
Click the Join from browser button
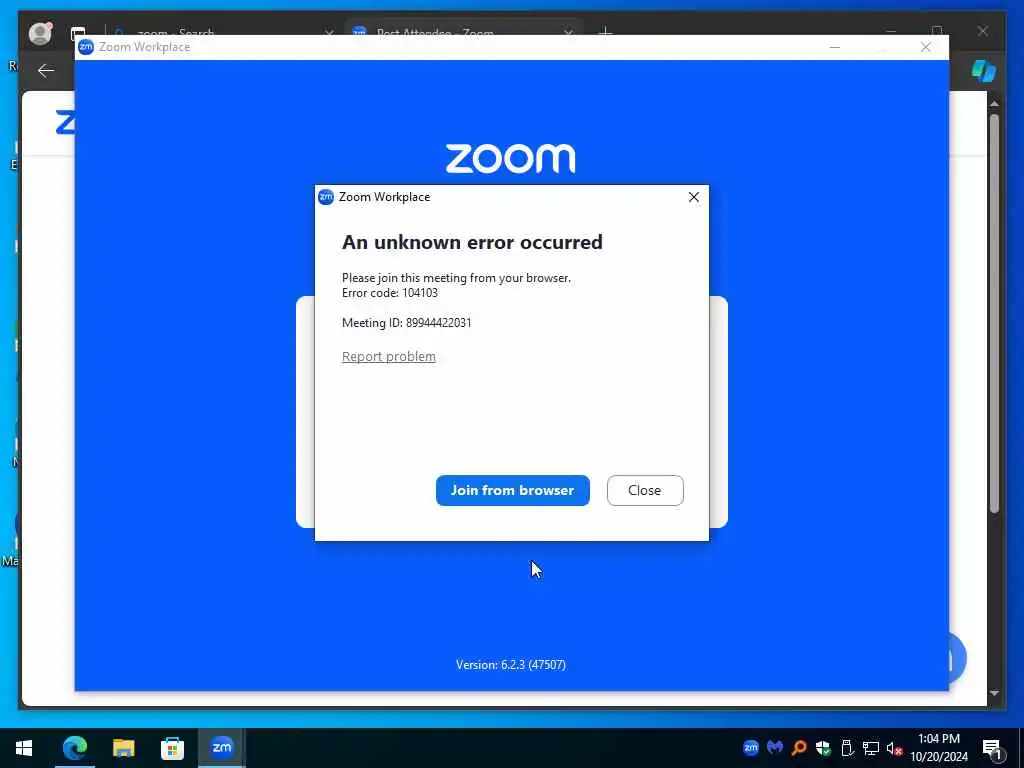point(513,490)
